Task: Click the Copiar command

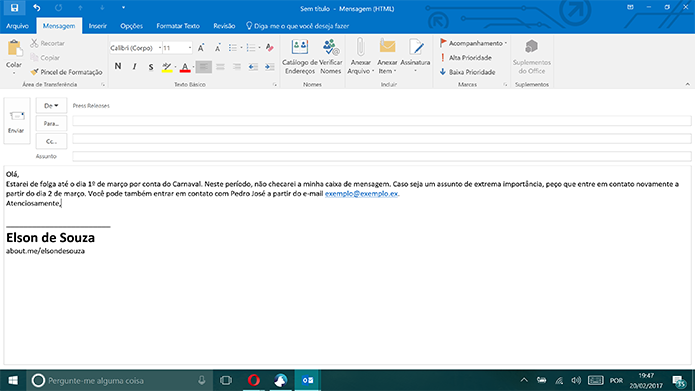Action: tap(45, 58)
